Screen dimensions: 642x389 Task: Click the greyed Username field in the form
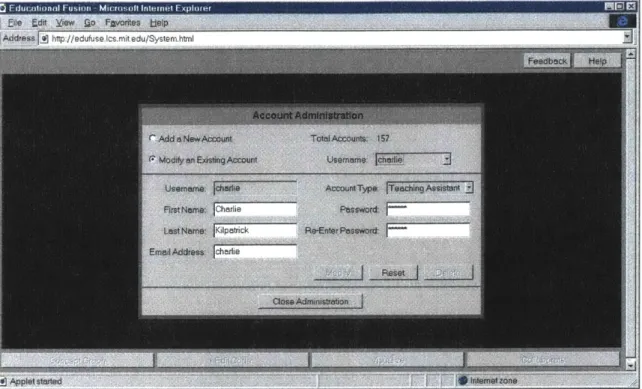pyautogui.click(x=255, y=188)
